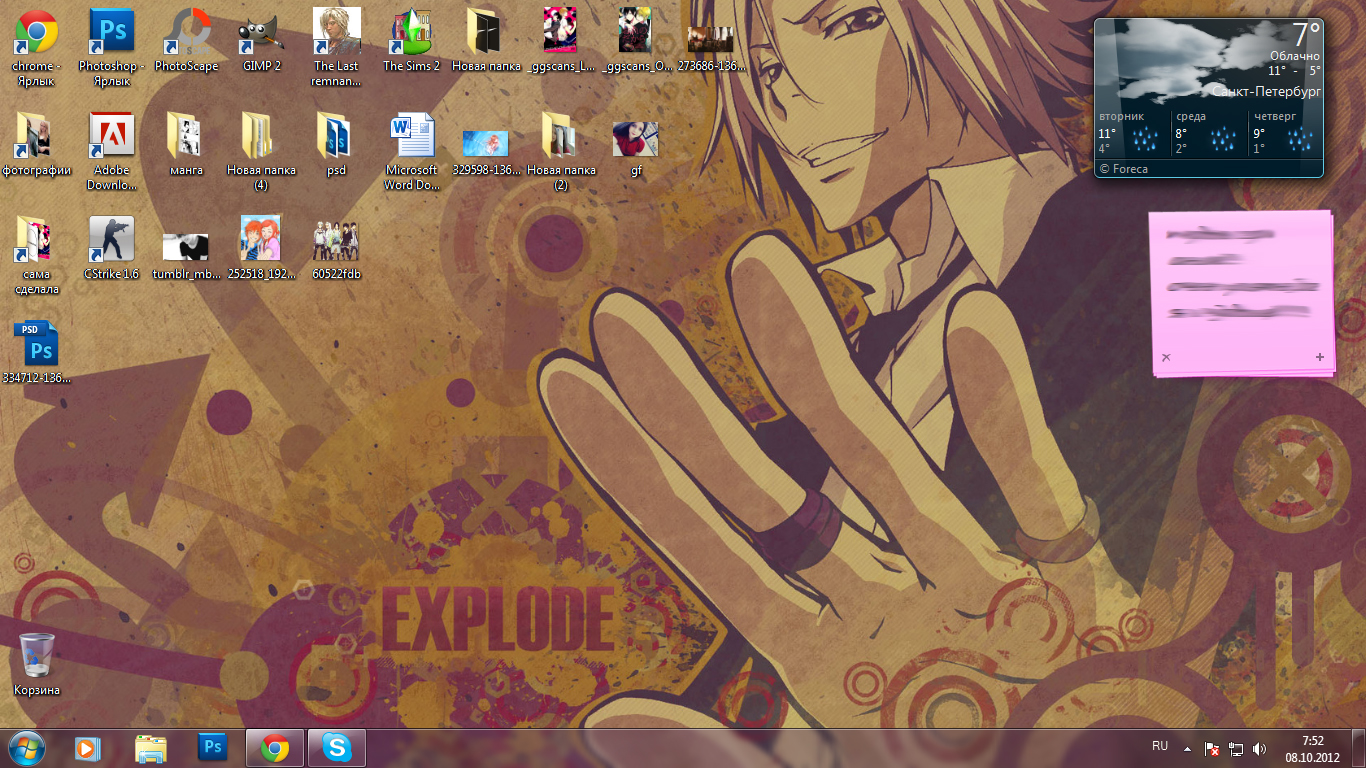Select the dark Новая папка folder in top row
The height and width of the screenshot is (768, 1366).
click(x=486, y=40)
